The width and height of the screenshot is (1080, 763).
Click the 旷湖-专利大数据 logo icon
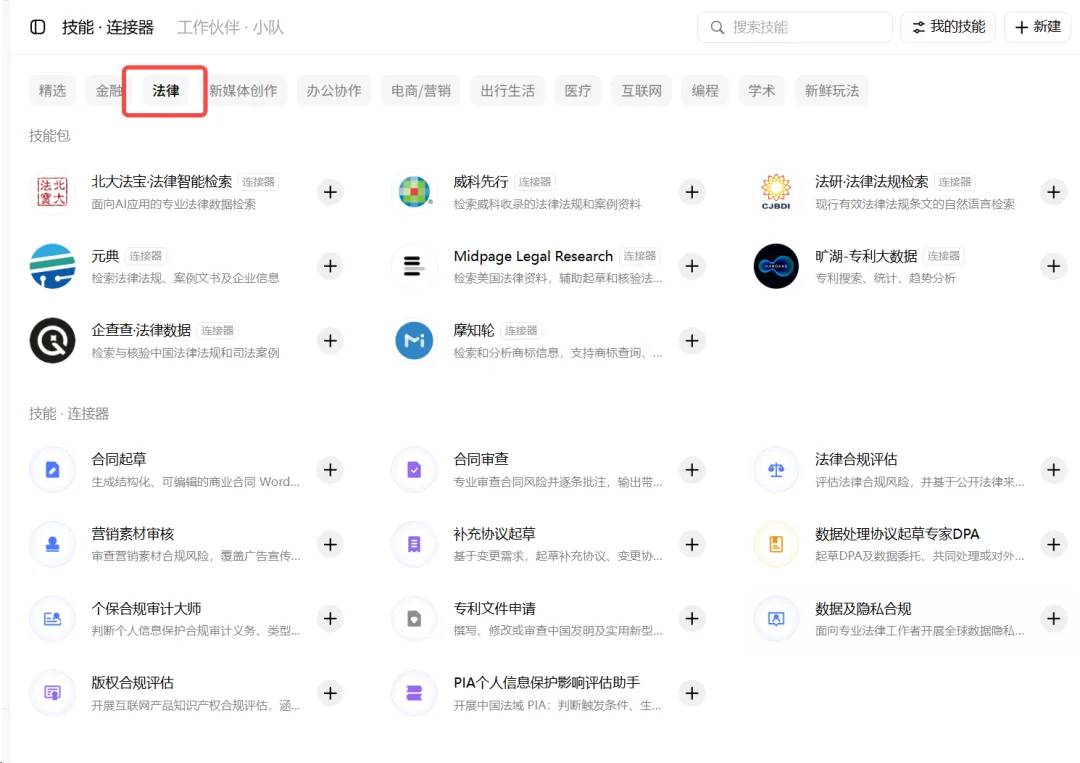pos(776,266)
